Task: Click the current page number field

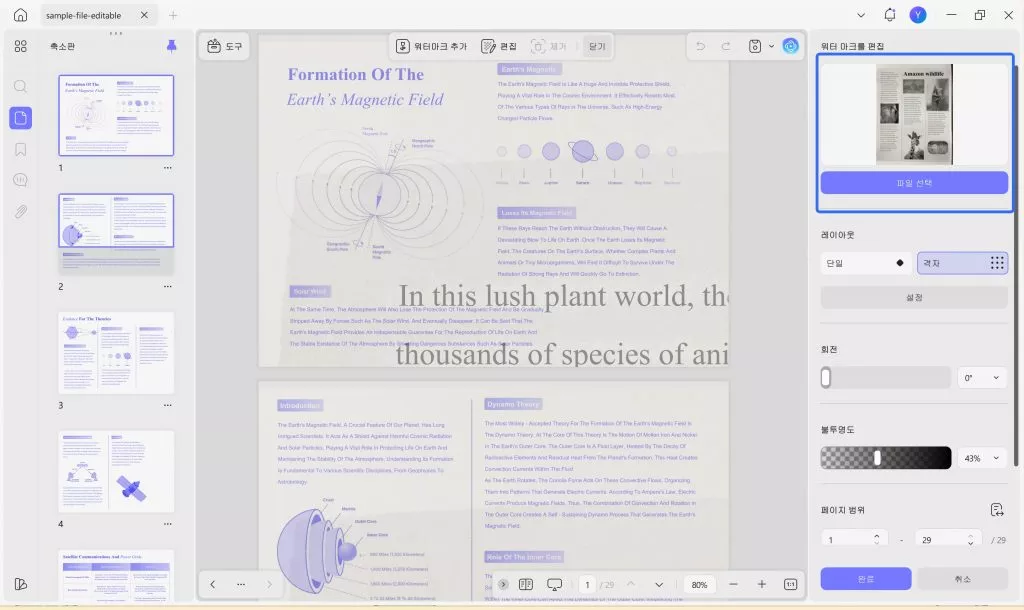Action: pos(587,585)
